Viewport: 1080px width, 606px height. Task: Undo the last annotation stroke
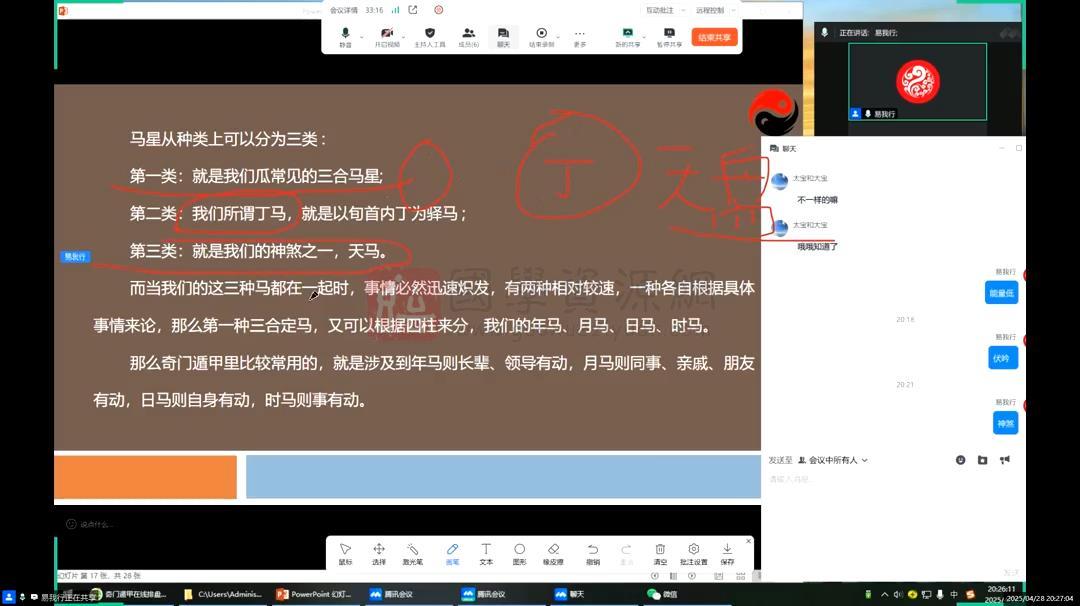(x=591, y=550)
